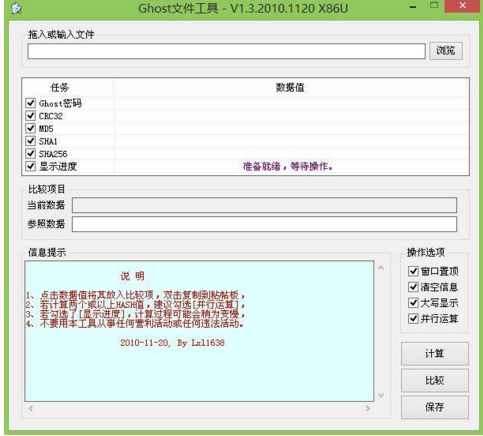This screenshot has width=483, height=436.
Task: Focus the 拖入或输入文件 path field
Action: click(x=226, y=51)
